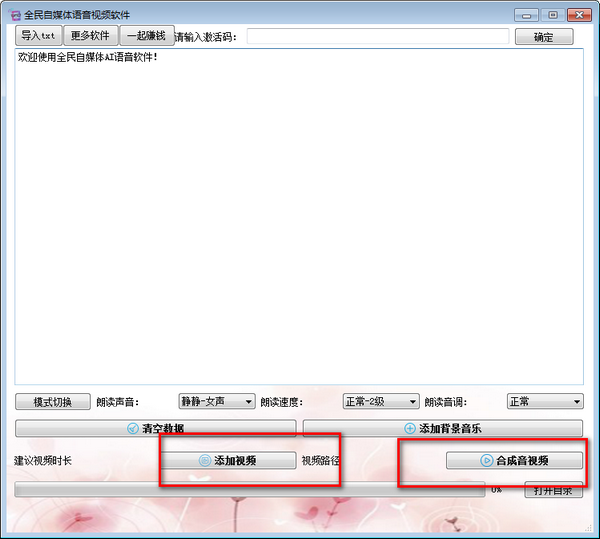Click 导入txt in the top toolbar
Viewport: 600px width, 539px height.
[39, 36]
